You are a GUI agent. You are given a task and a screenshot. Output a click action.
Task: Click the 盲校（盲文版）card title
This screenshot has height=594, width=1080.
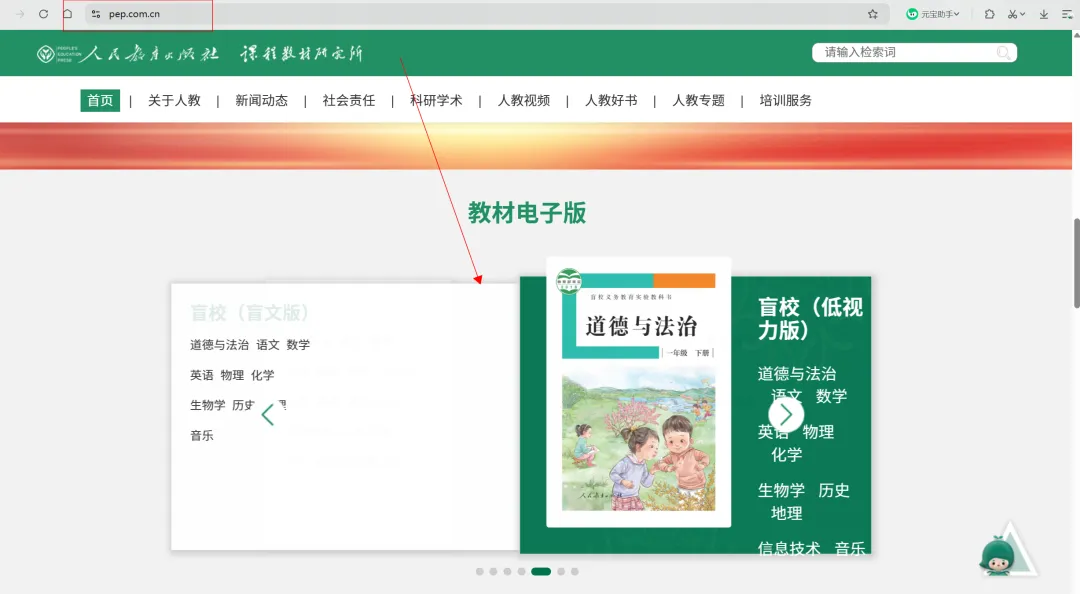pyautogui.click(x=249, y=313)
